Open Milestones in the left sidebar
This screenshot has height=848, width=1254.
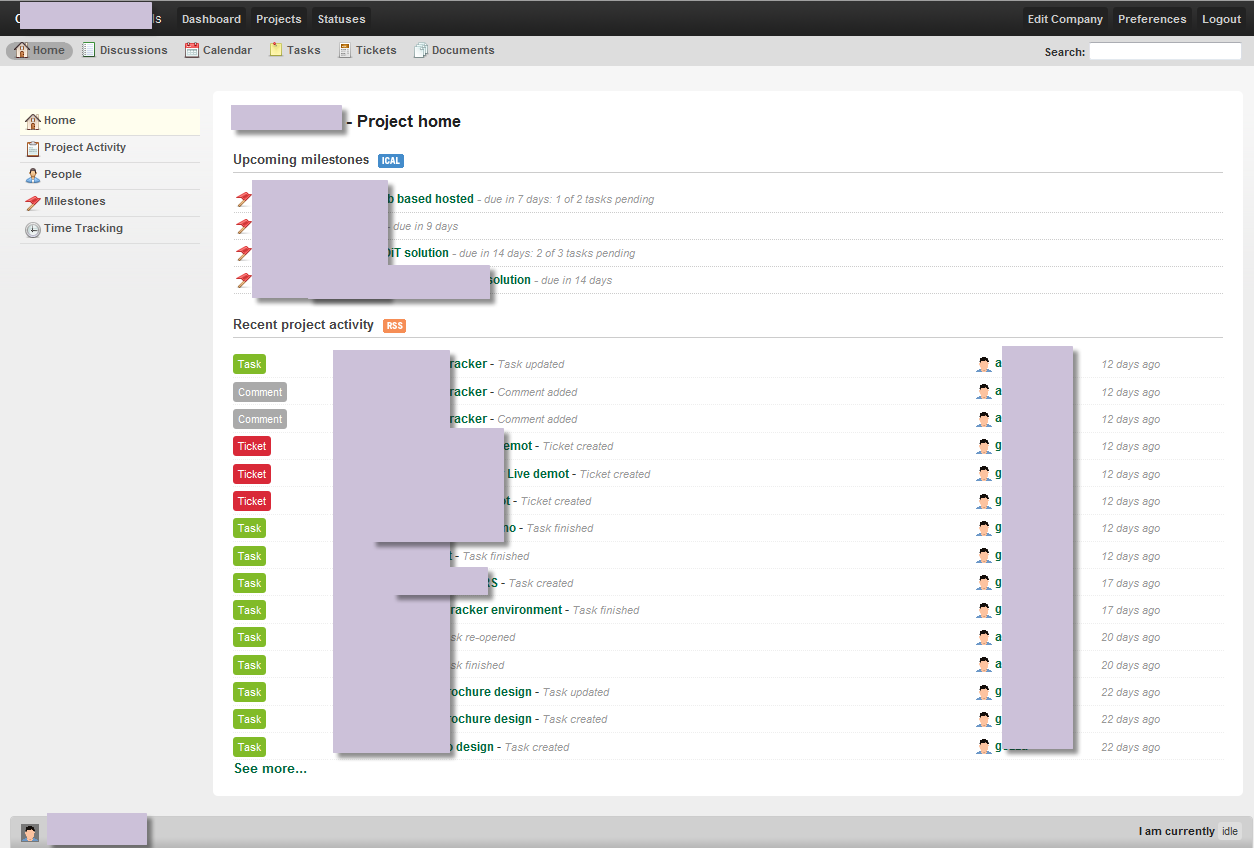click(x=110, y=202)
